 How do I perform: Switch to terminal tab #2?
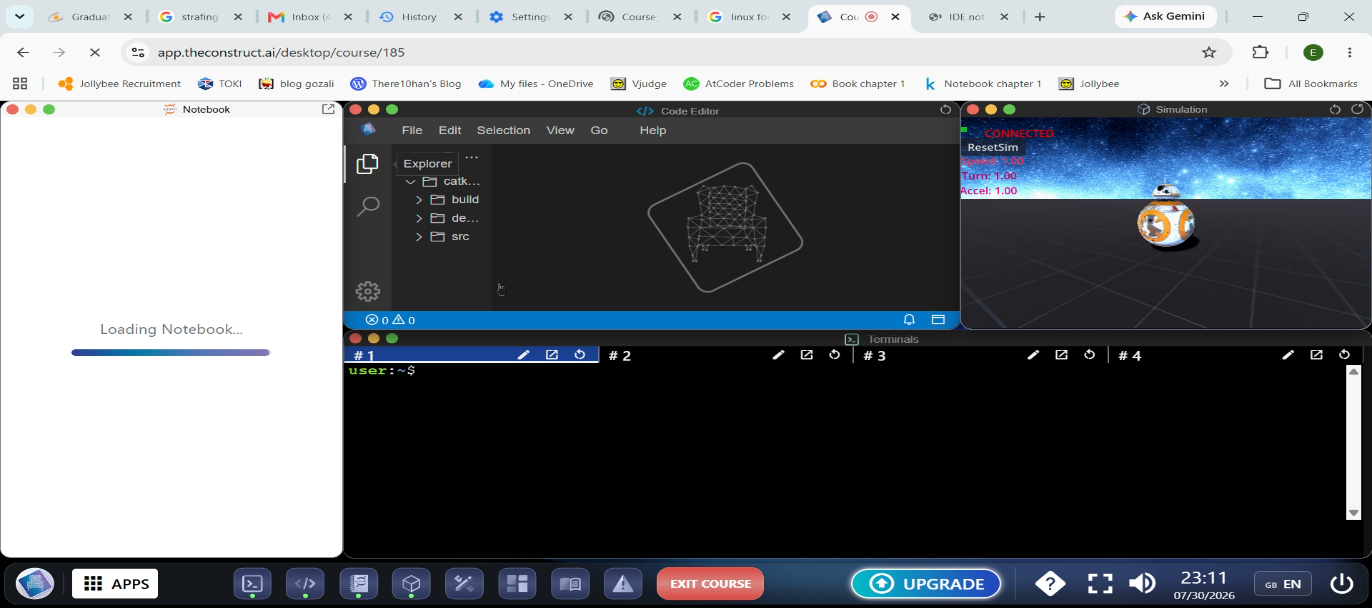pos(620,356)
